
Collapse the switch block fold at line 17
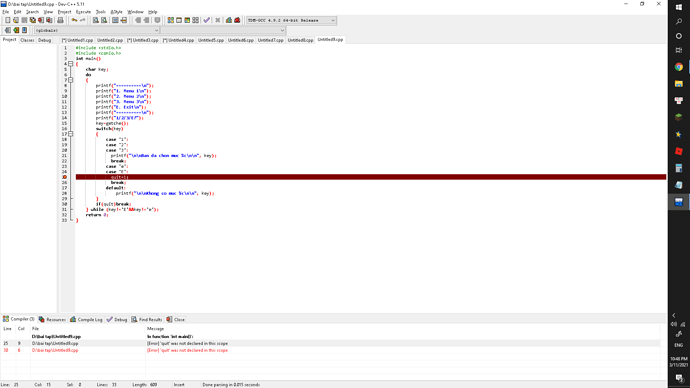tap(70, 134)
